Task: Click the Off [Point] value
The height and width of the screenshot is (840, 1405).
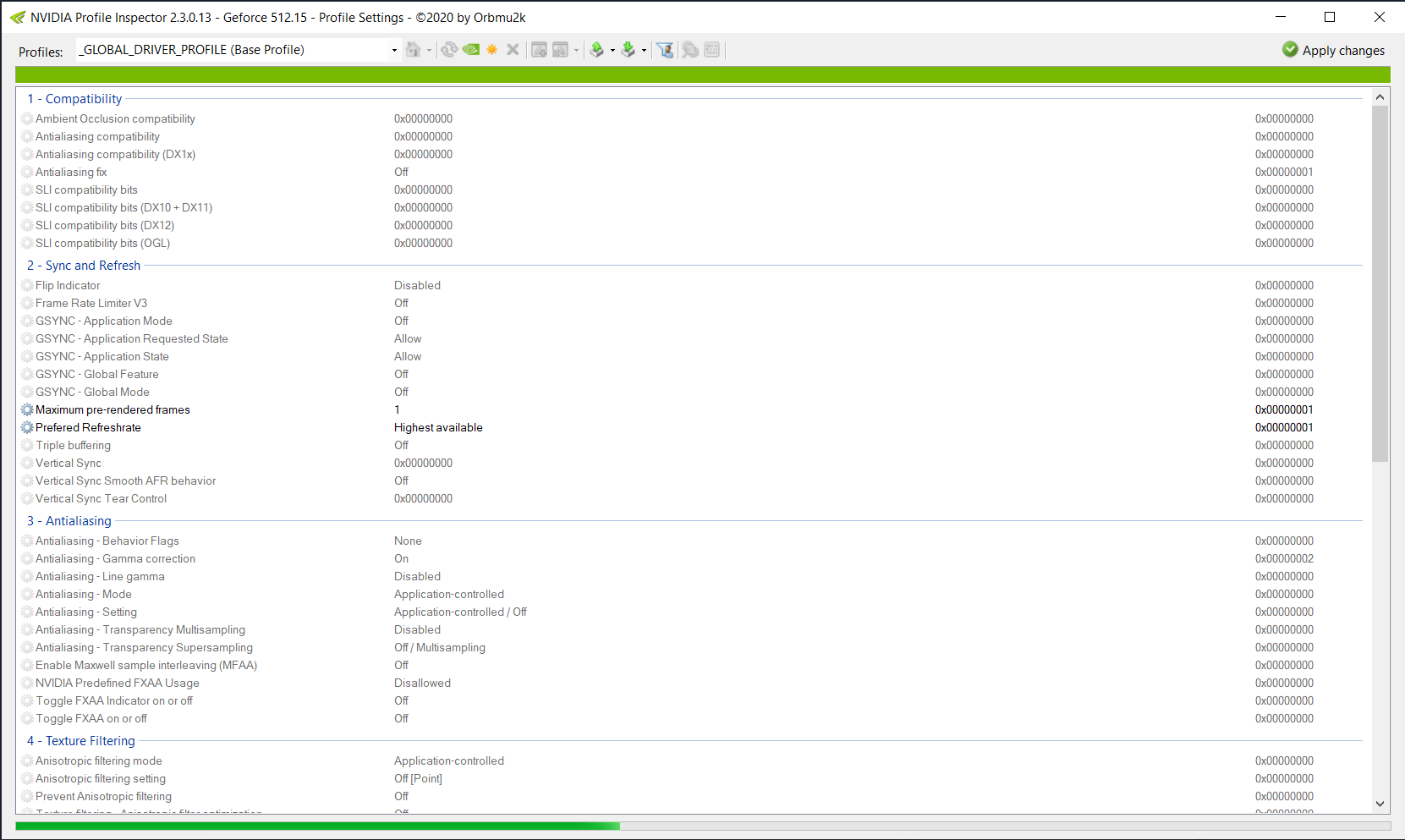Action: coord(418,778)
